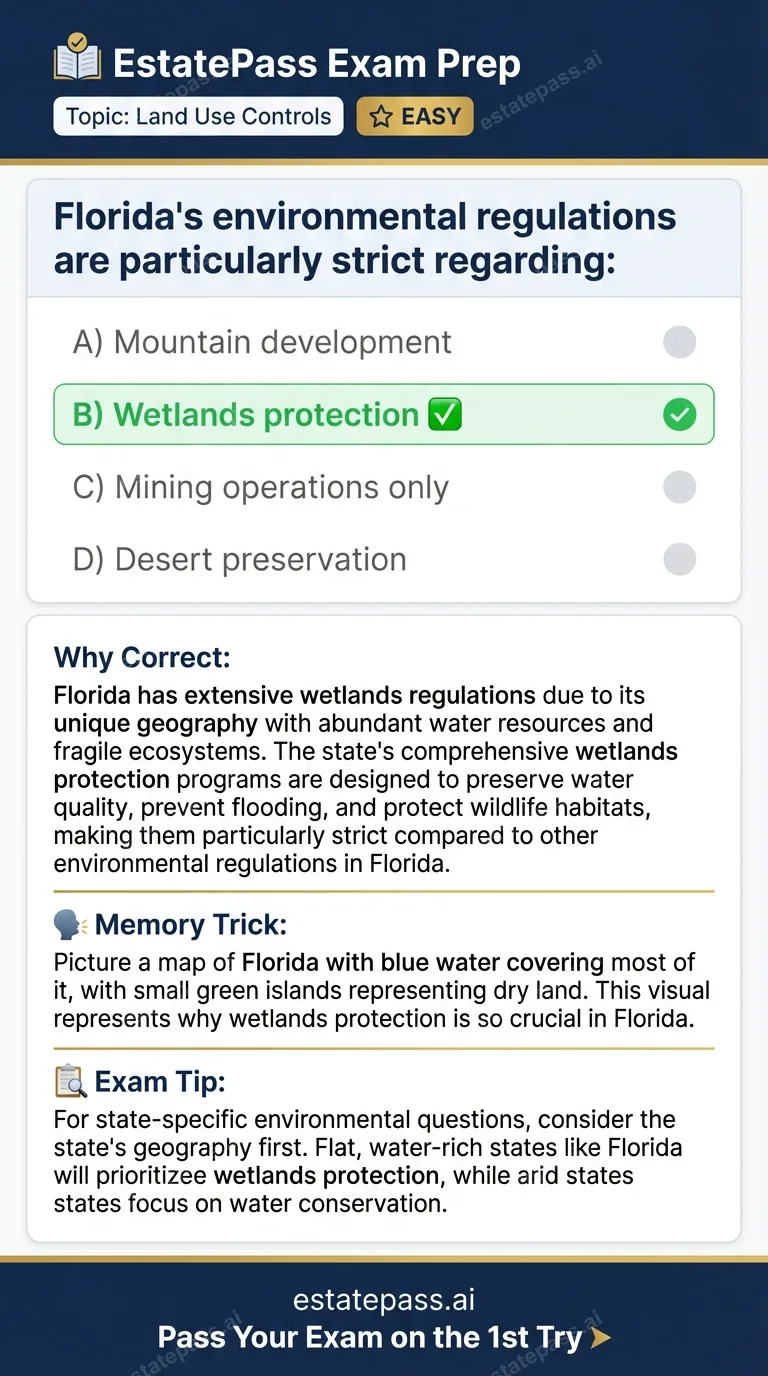Click the star icon inside the EASY badge
Viewport: 768px width, 1376px height.
tap(380, 116)
